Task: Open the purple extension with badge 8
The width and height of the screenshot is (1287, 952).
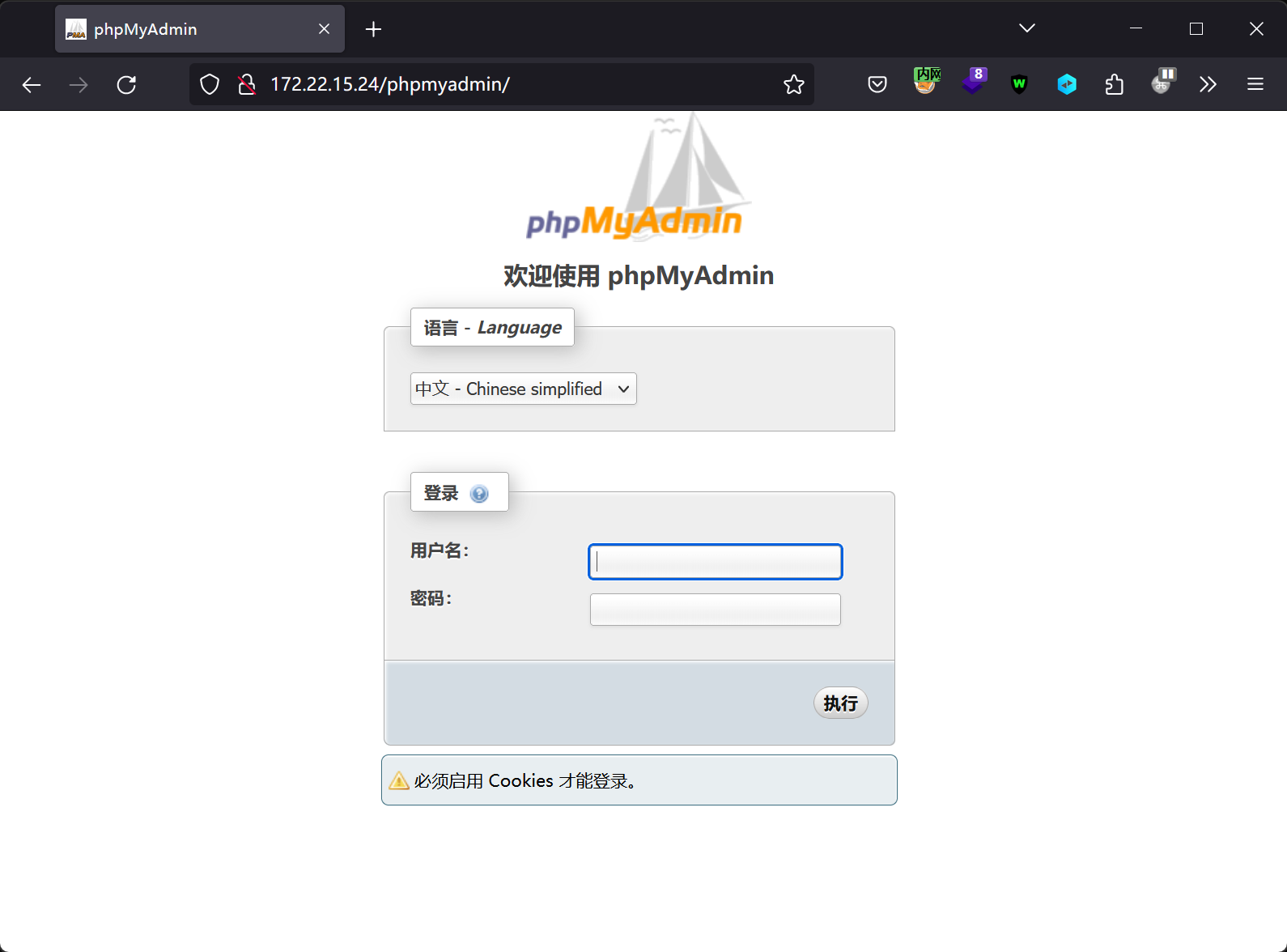Action: pyautogui.click(x=974, y=81)
